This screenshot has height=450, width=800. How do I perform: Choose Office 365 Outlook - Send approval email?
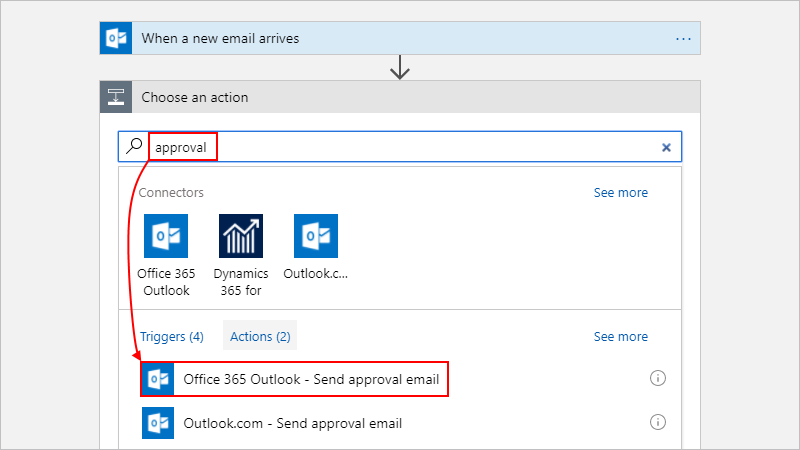[x=294, y=379]
